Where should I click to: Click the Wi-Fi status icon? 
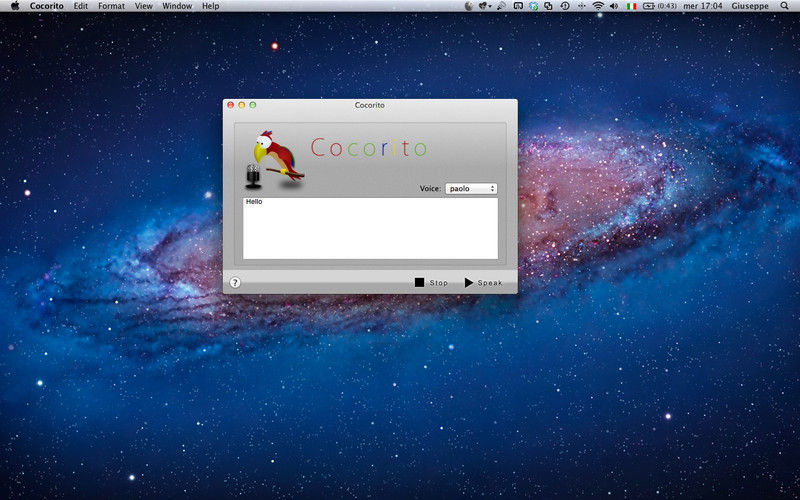pos(598,6)
